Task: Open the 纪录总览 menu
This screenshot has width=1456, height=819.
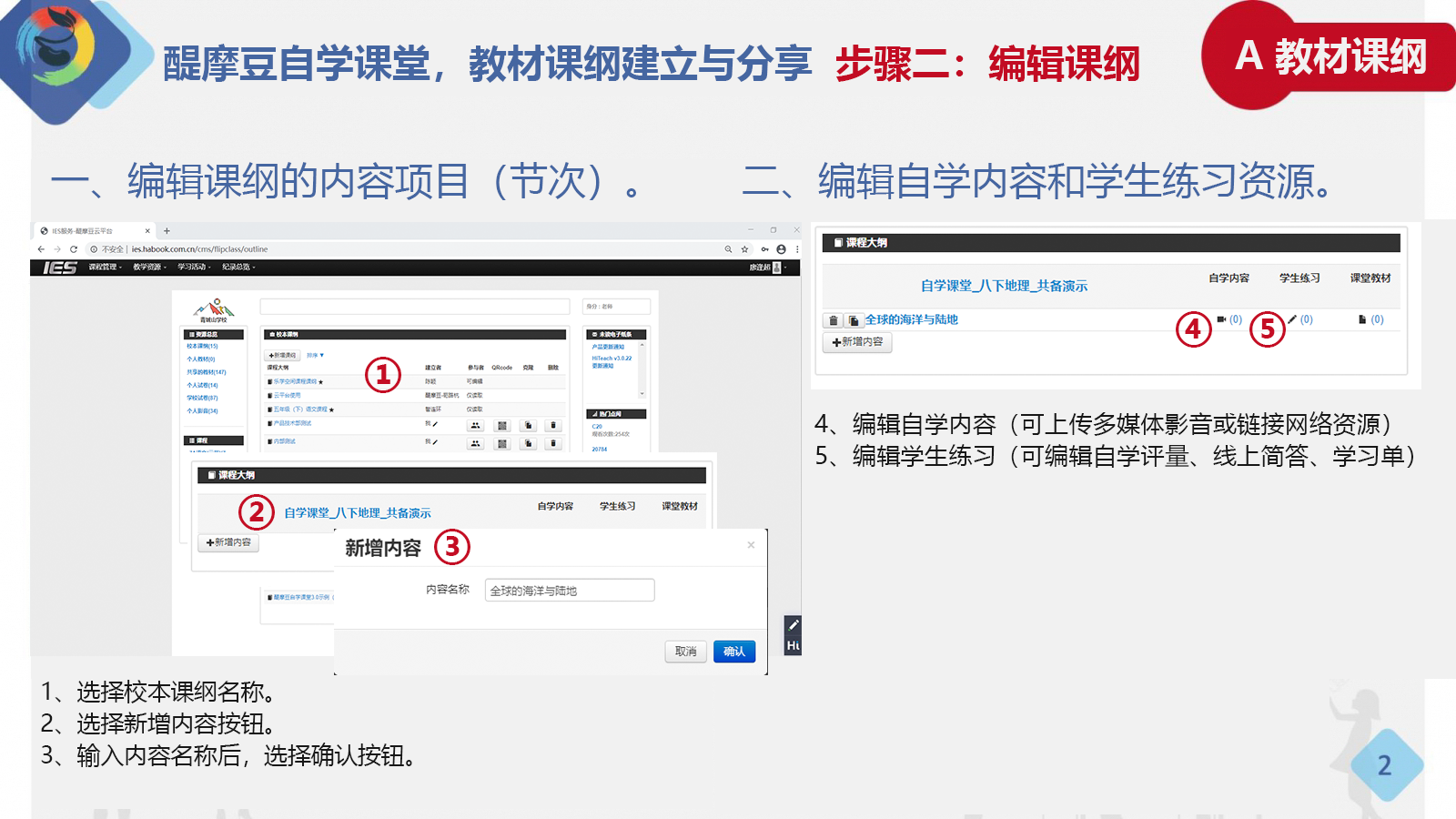Action: (x=238, y=268)
